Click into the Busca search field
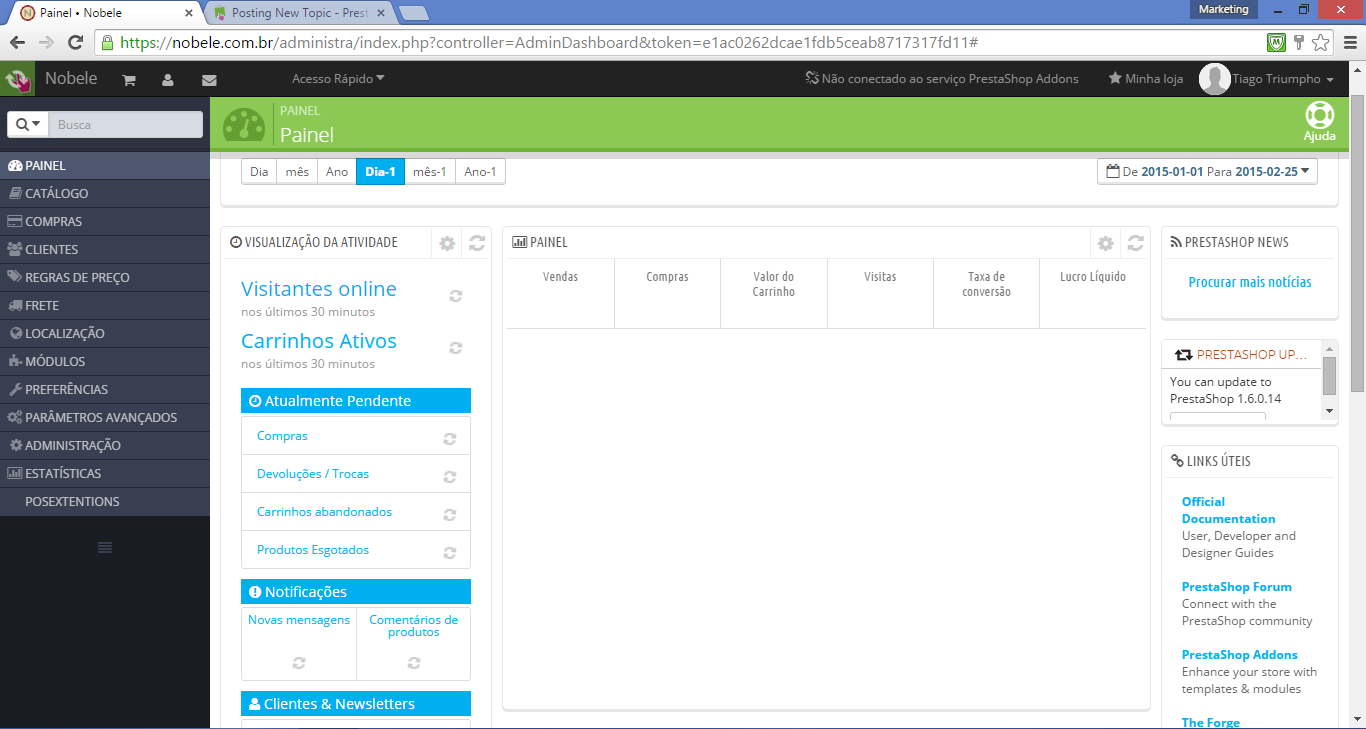This screenshot has width=1366, height=729. [126, 124]
